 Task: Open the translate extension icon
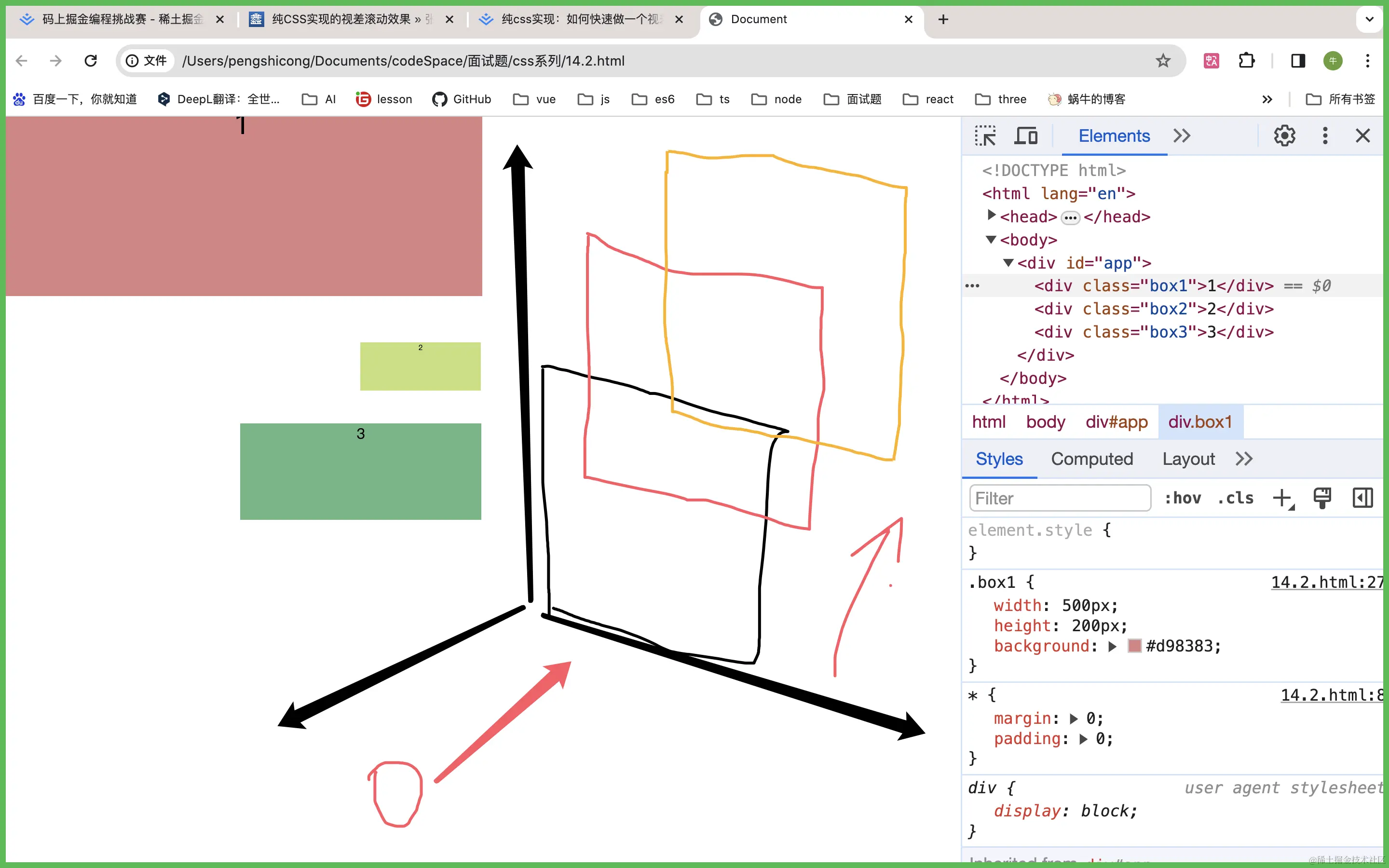pyautogui.click(x=1211, y=61)
